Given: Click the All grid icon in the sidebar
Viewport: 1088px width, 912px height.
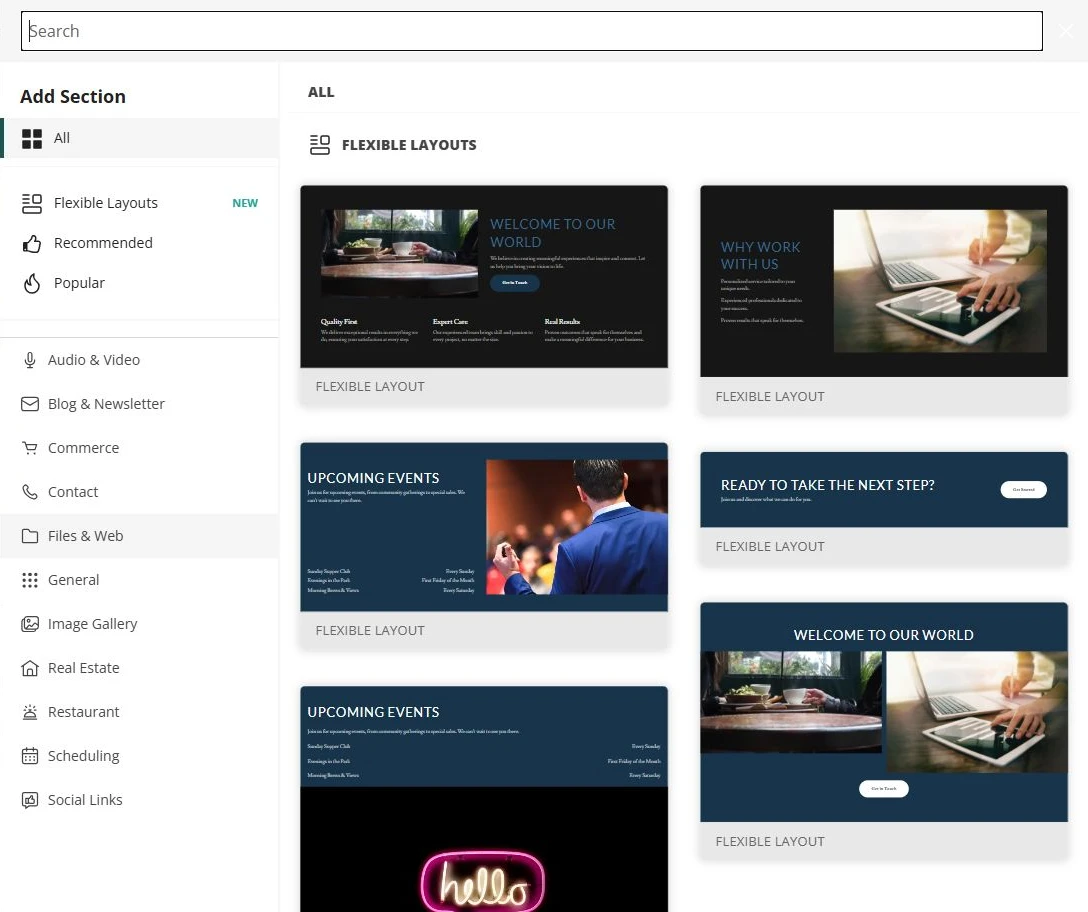Looking at the screenshot, I should tap(32, 139).
